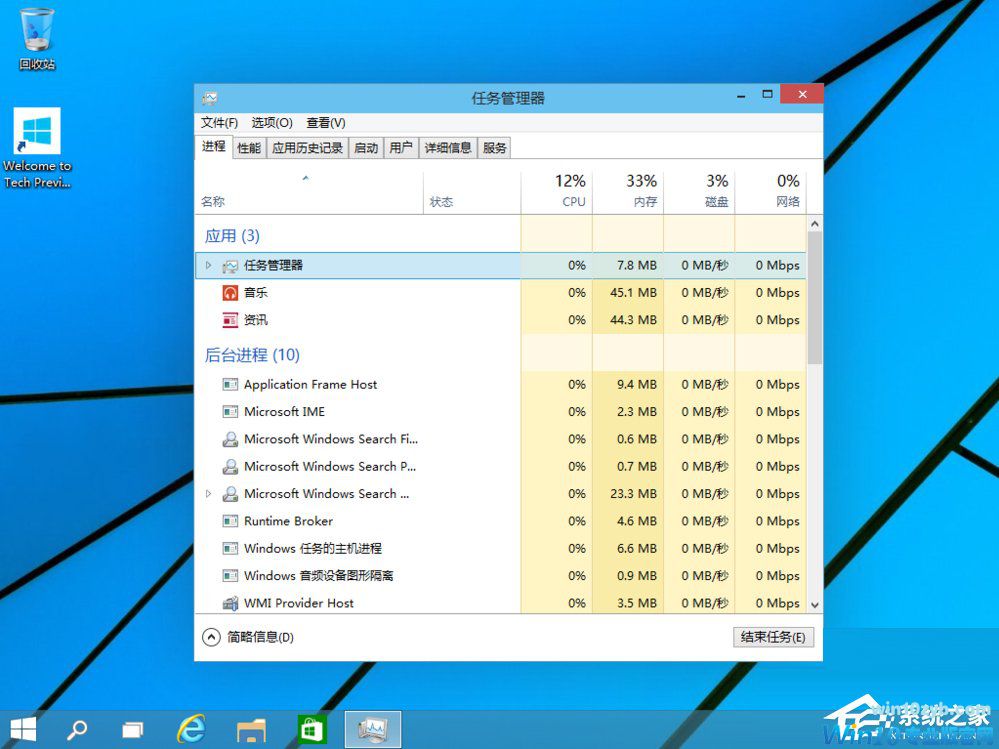Click the 音乐 app icon in the process list
The image size is (999, 749).
[230, 292]
